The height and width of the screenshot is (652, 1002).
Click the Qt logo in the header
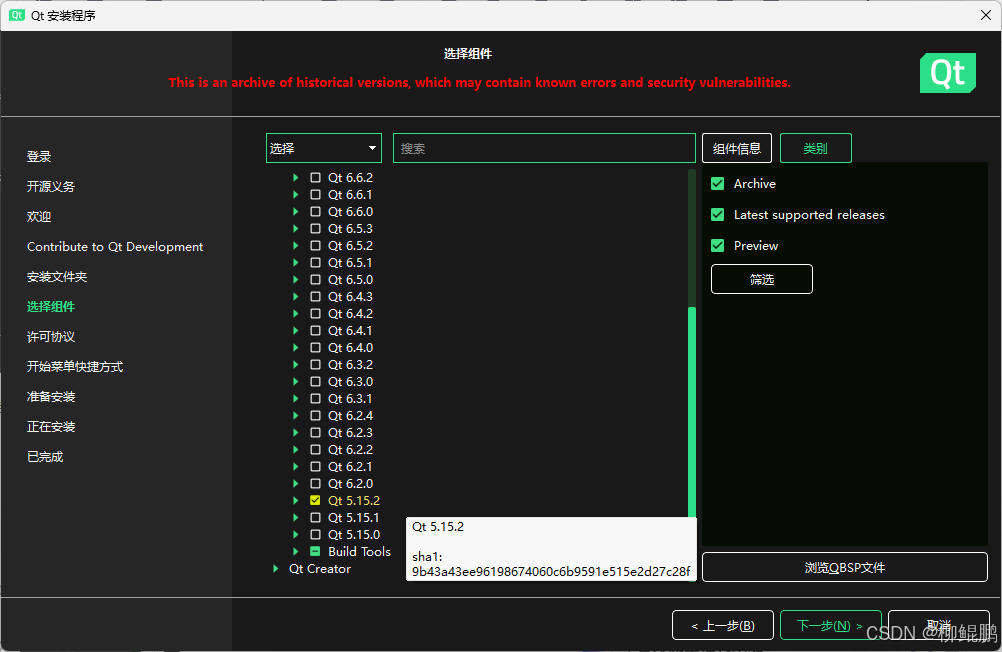[948, 73]
